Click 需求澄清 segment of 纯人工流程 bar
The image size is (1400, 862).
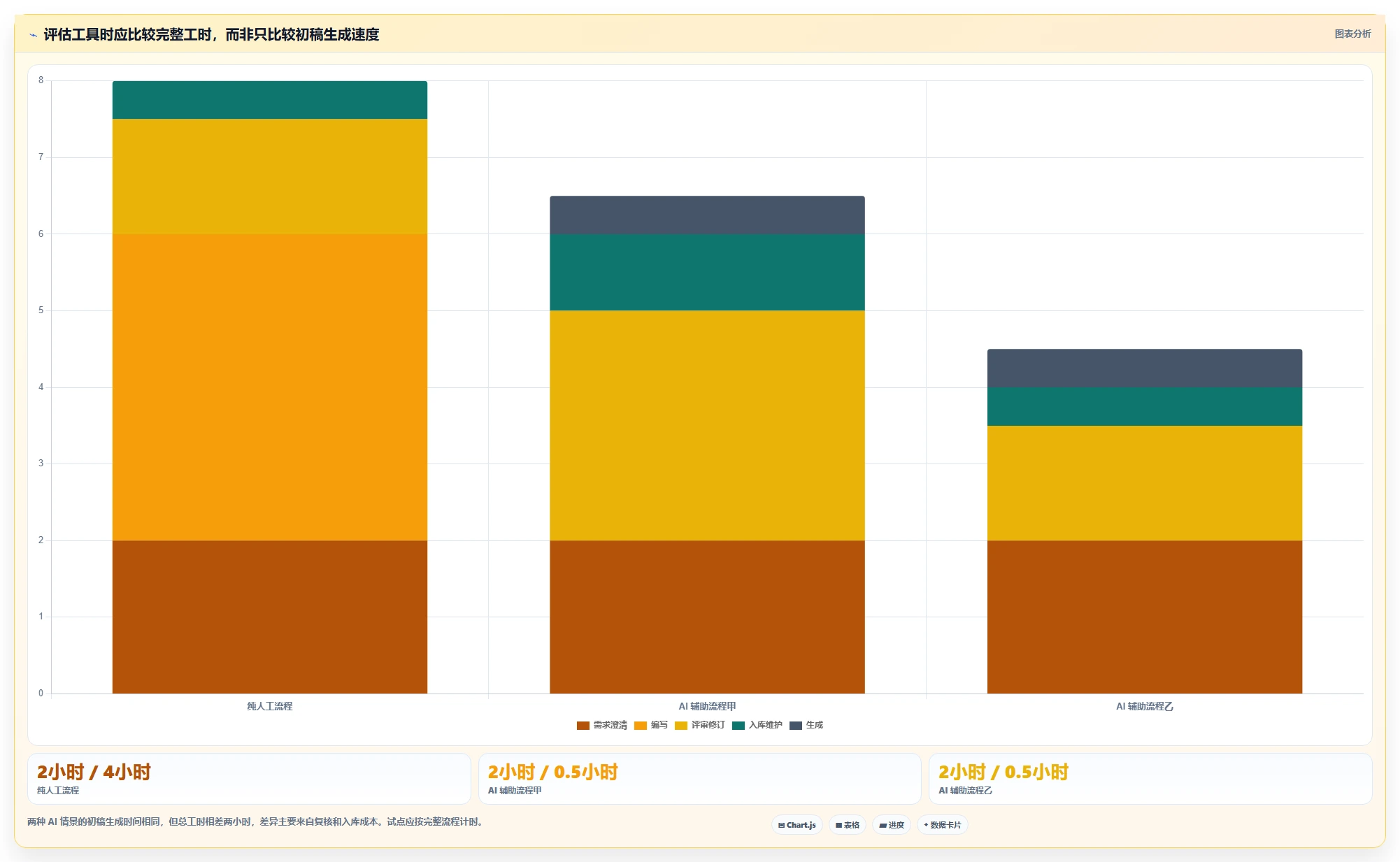click(270, 617)
